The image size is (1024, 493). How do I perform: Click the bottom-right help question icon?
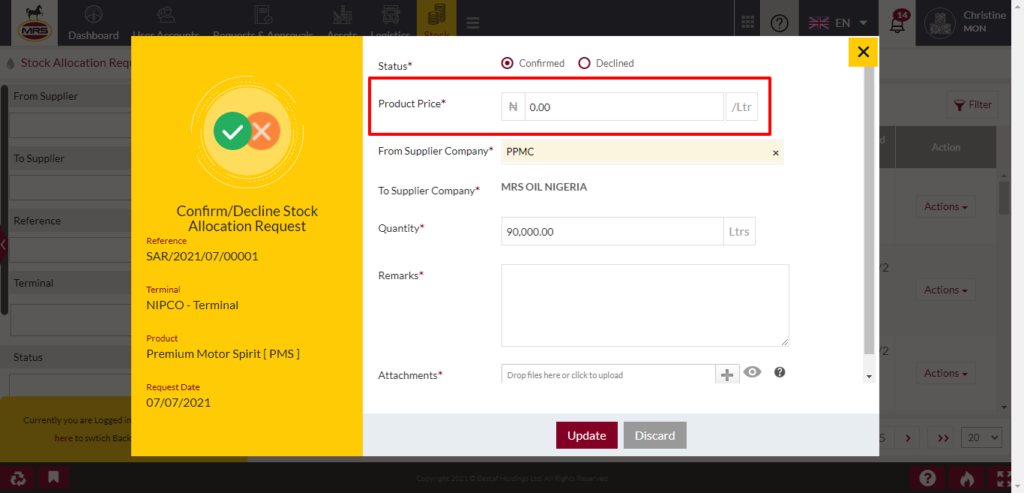(927, 479)
